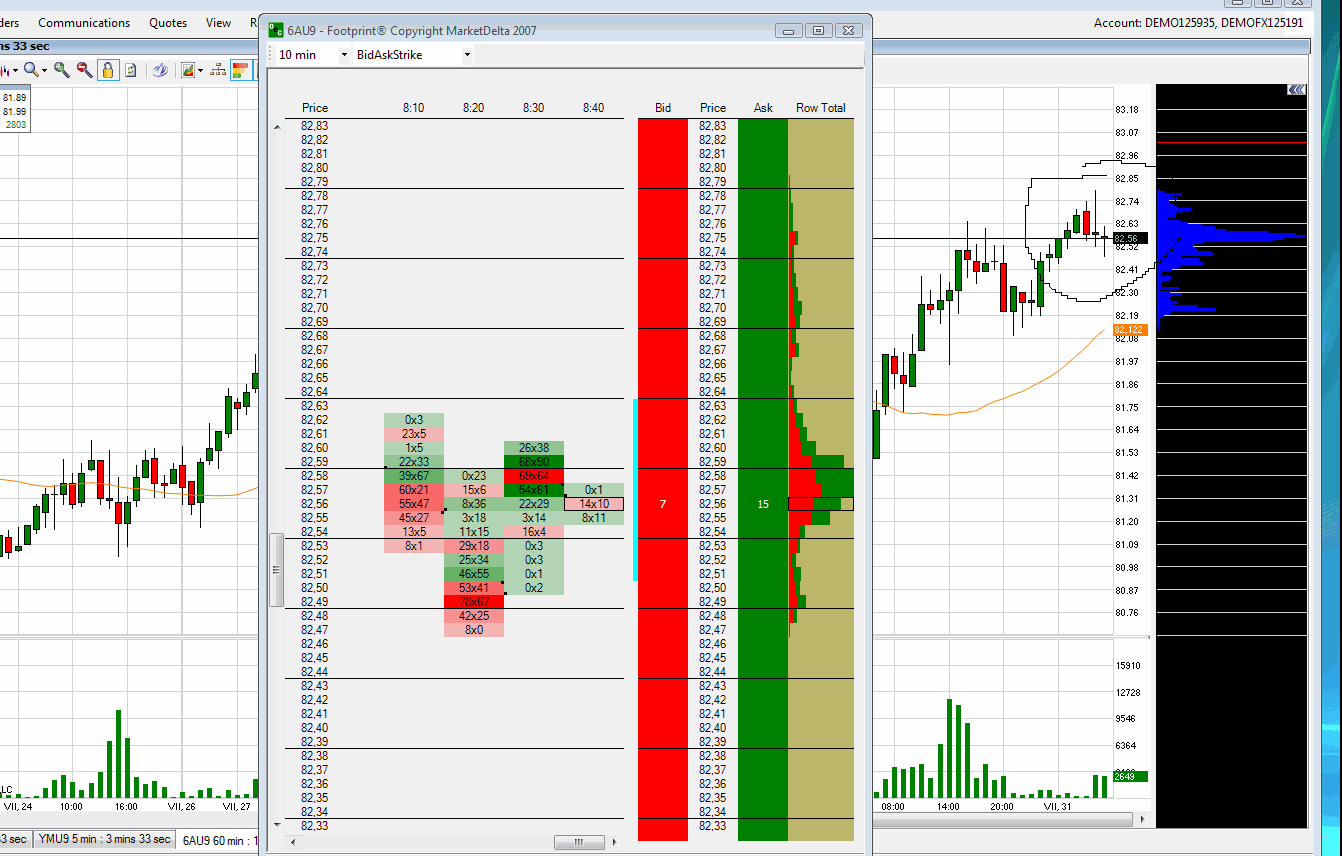This screenshot has height=856, width=1342.
Task: Select the 42x25 footprint cell
Action: point(473,616)
